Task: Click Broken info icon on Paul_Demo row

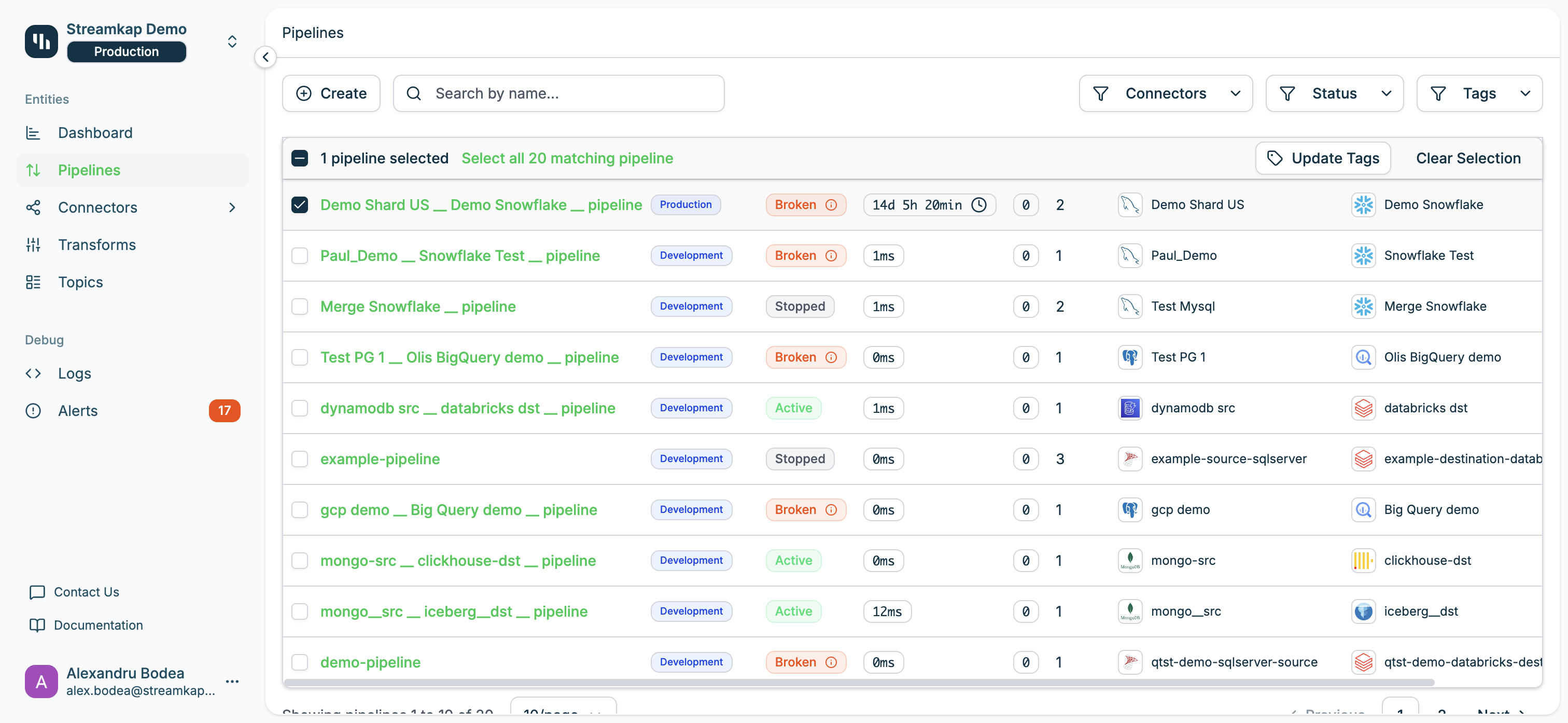Action: click(x=831, y=256)
